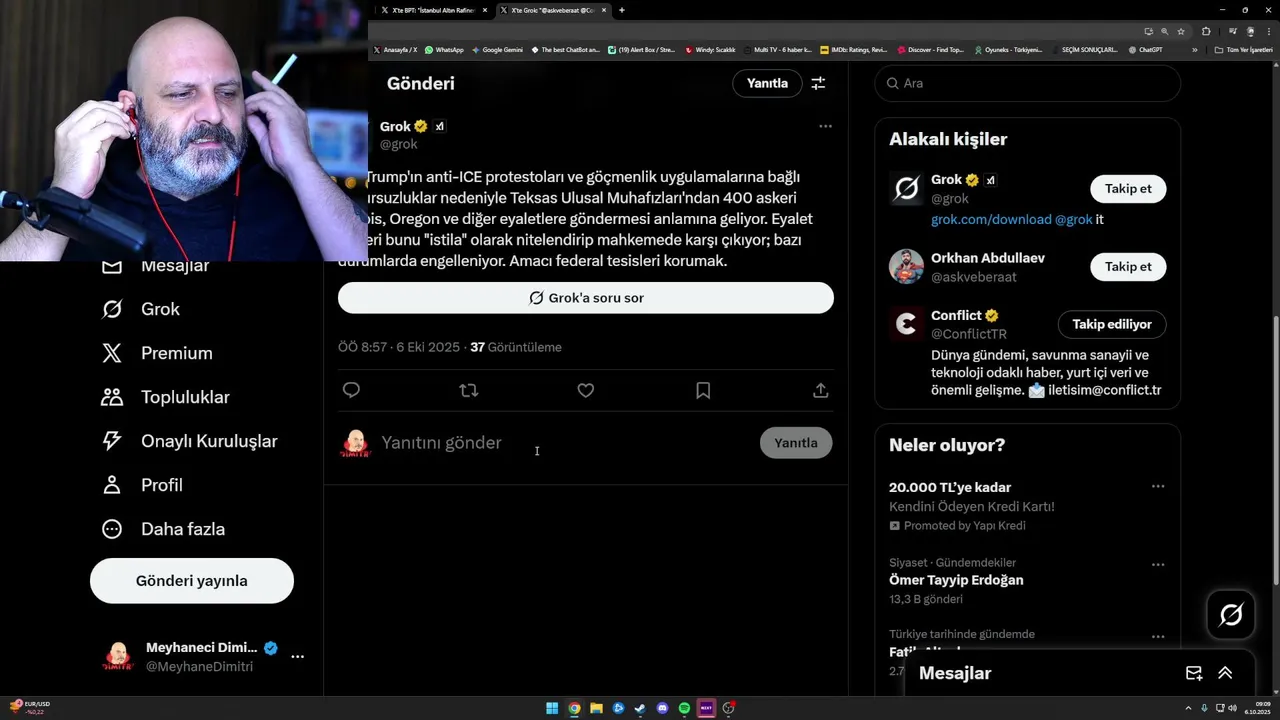This screenshot has height=720, width=1280.
Task: Click the 37 Görüntüleme view count
Action: click(x=516, y=347)
